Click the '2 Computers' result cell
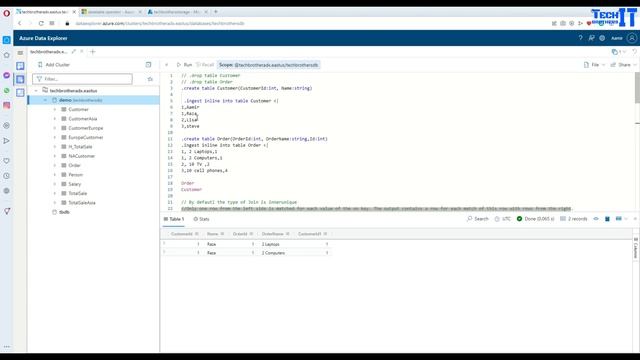The image size is (640, 360). pos(273,253)
